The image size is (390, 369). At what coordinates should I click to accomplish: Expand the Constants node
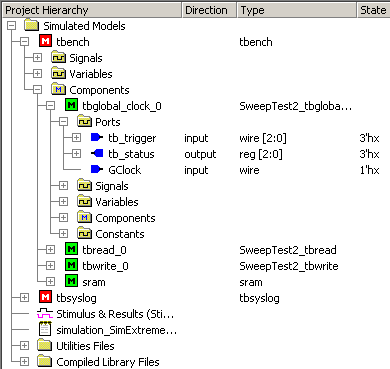(x=63, y=233)
